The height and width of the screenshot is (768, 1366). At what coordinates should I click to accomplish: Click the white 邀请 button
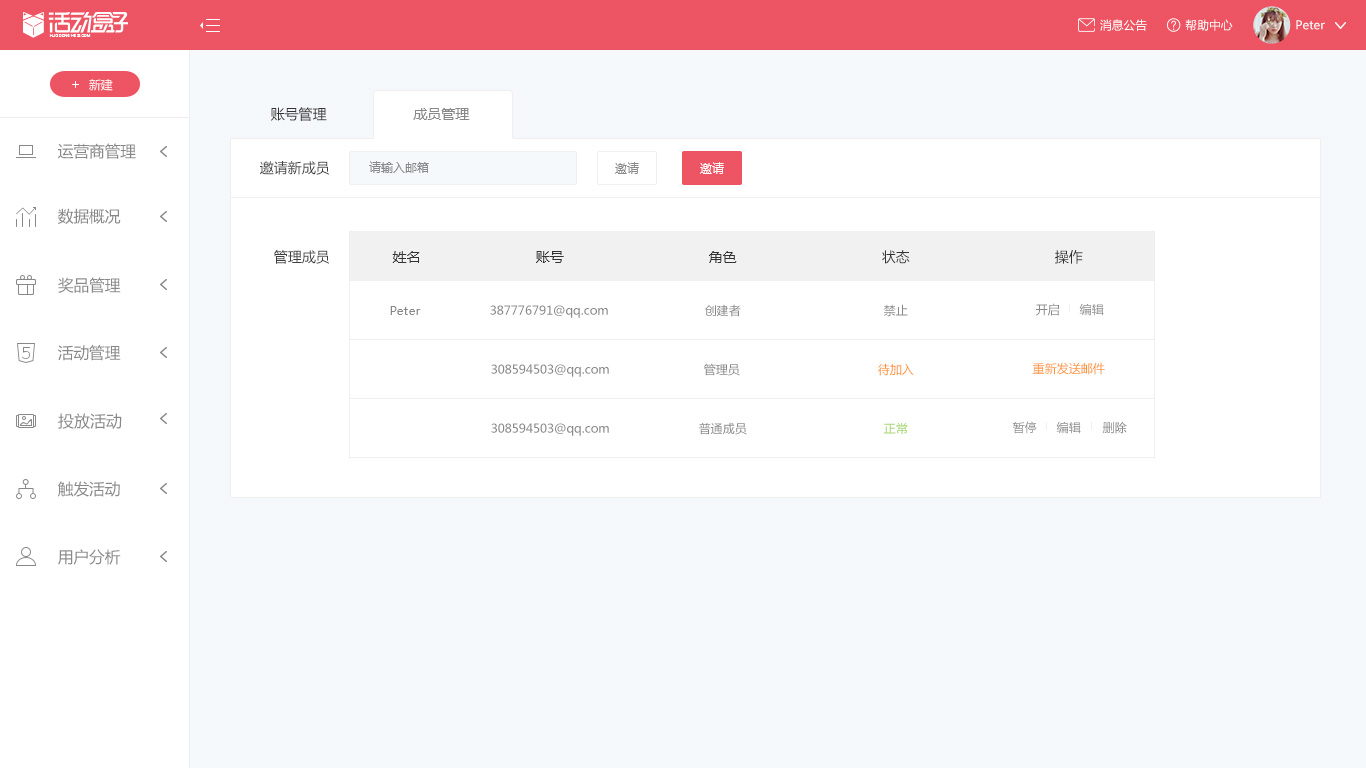click(627, 168)
